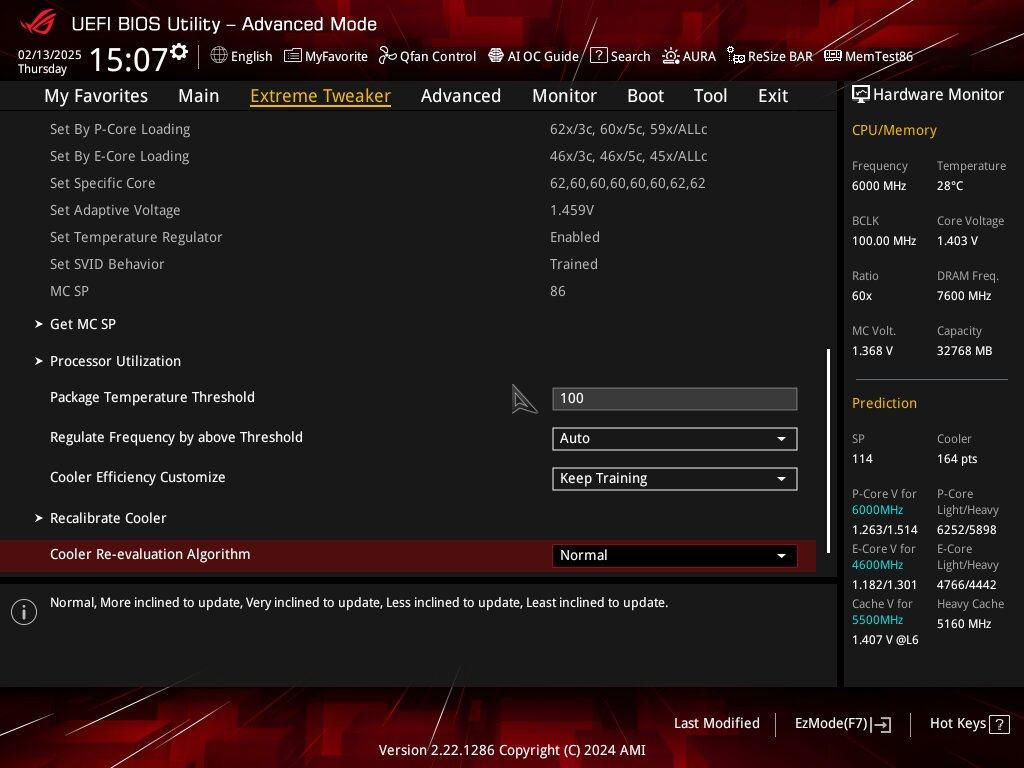The width and height of the screenshot is (1024, 768).
Task: Click the EzMode exit arrow icon
Action: pos(881,724)
